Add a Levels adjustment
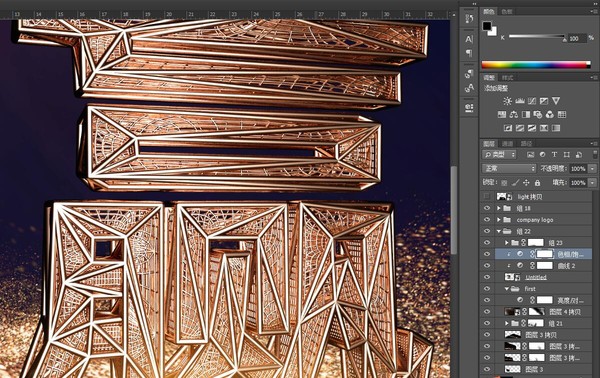The width and height of the screenshot is (600, 378). tap(520, 101)
